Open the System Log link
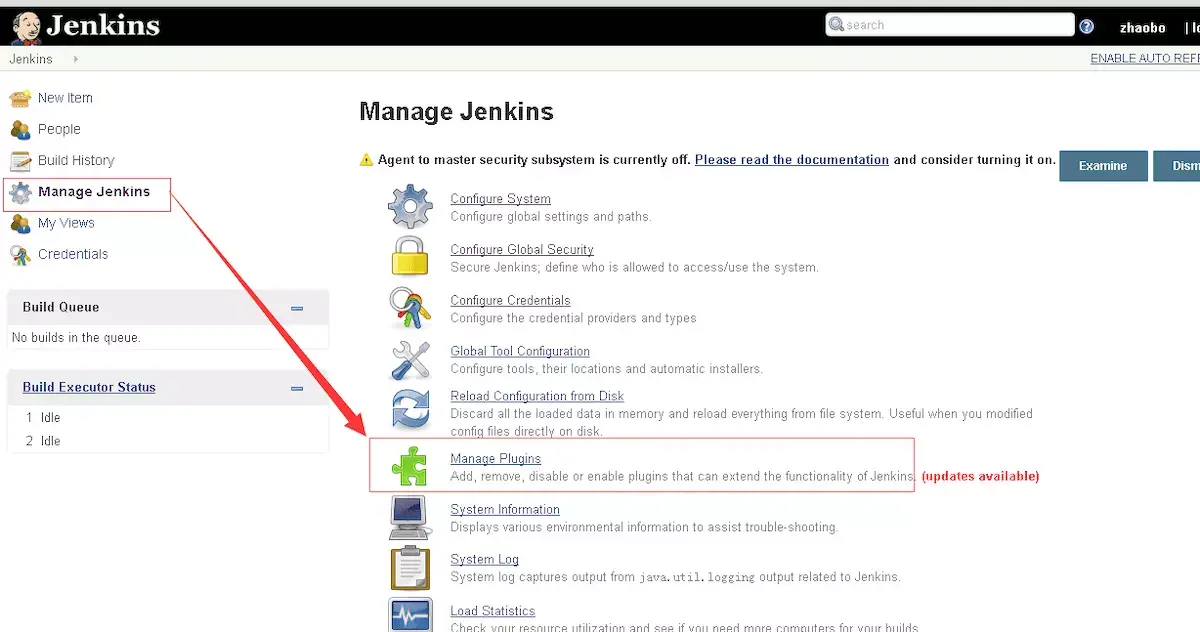Image resolution: width=1200 pixels, height=632 pixels. pos(484,560)
